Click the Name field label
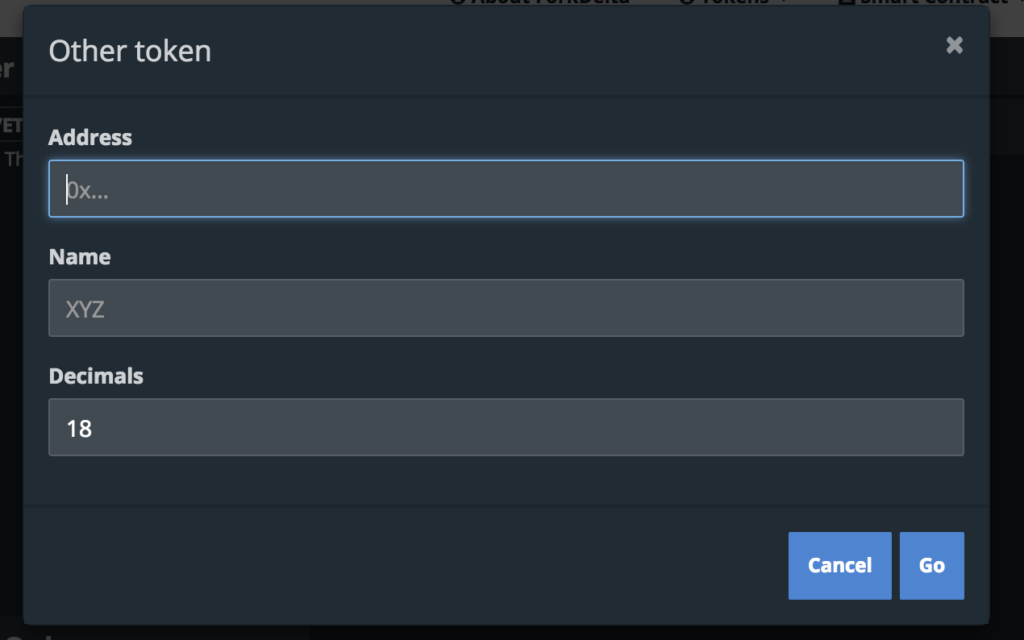This screenshot has height=640, width=1024. click(80, 257)
